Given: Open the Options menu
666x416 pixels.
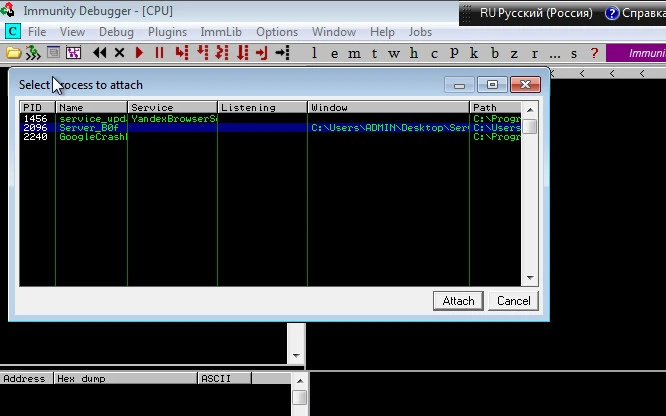Looking at the screenshot, I should pyautogui.click(x=277, y=32).
